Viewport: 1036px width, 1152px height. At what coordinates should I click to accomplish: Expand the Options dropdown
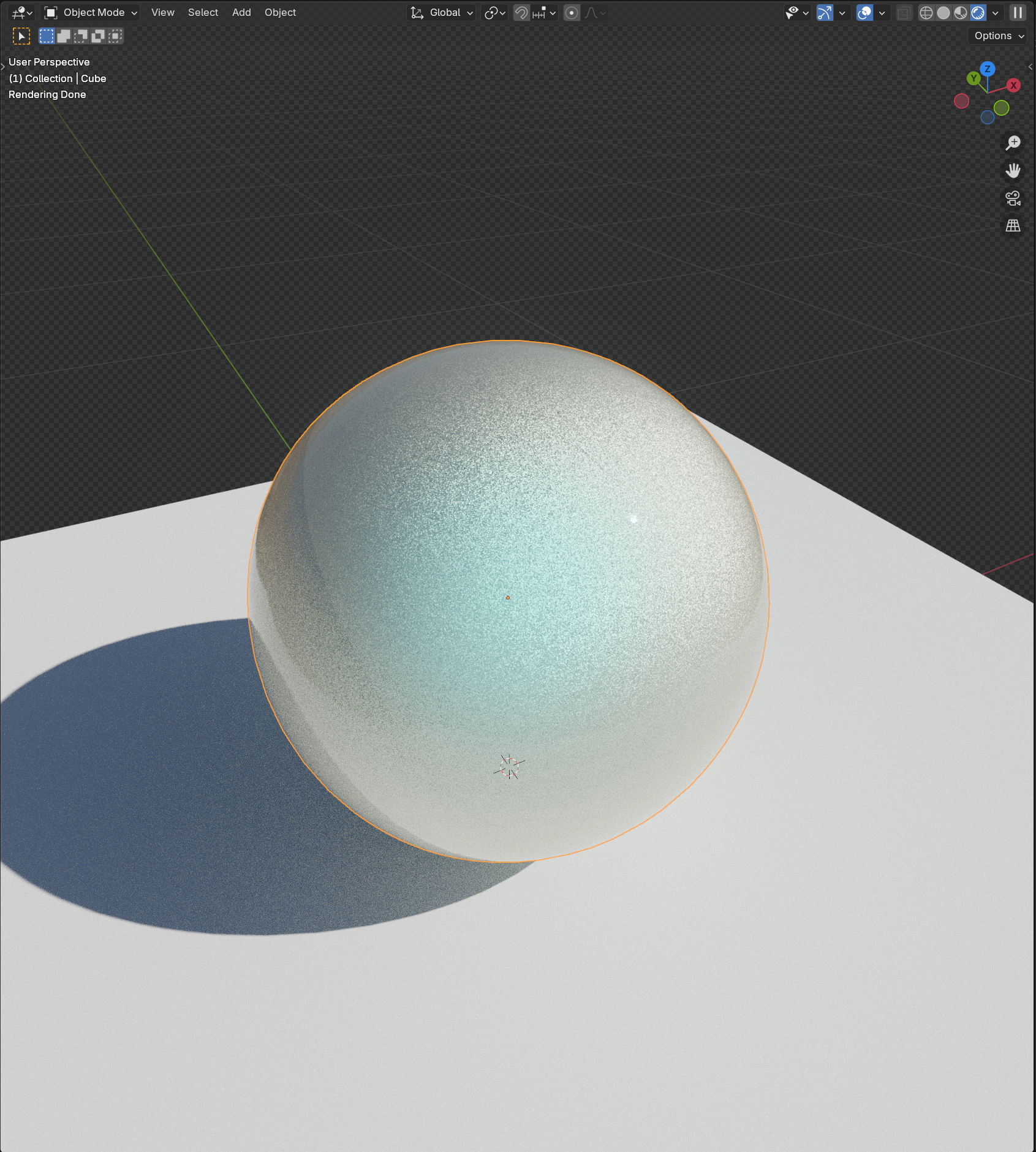999,36
